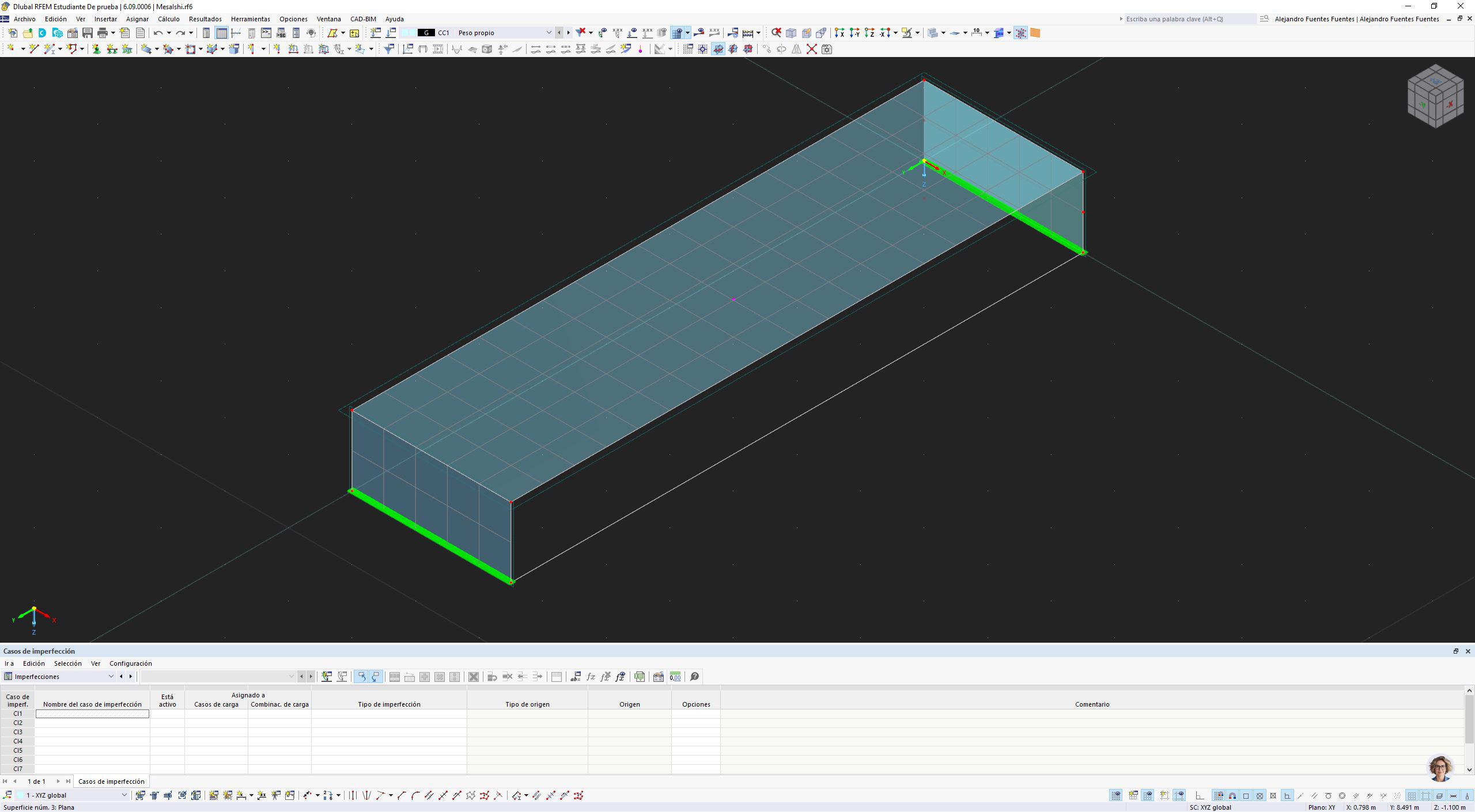Click Export to Excel icon in table toolbar
The width and height of the screenshot is (1475, 812).
tap(640, 677)
